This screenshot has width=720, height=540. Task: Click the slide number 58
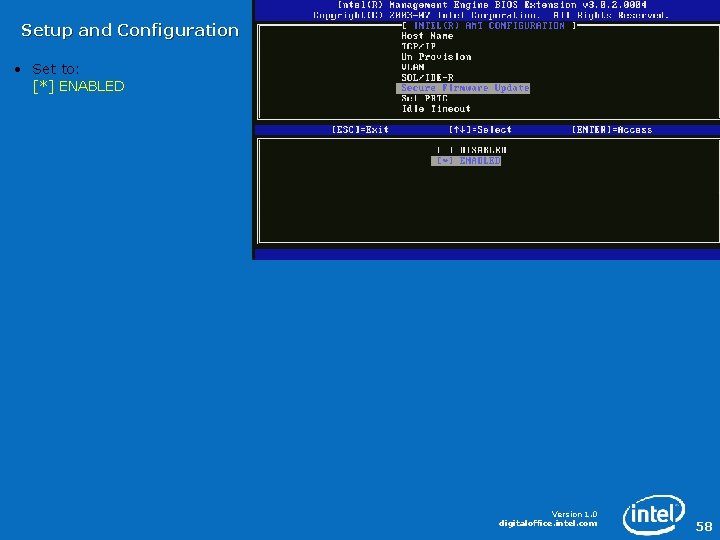coord(704,526)
